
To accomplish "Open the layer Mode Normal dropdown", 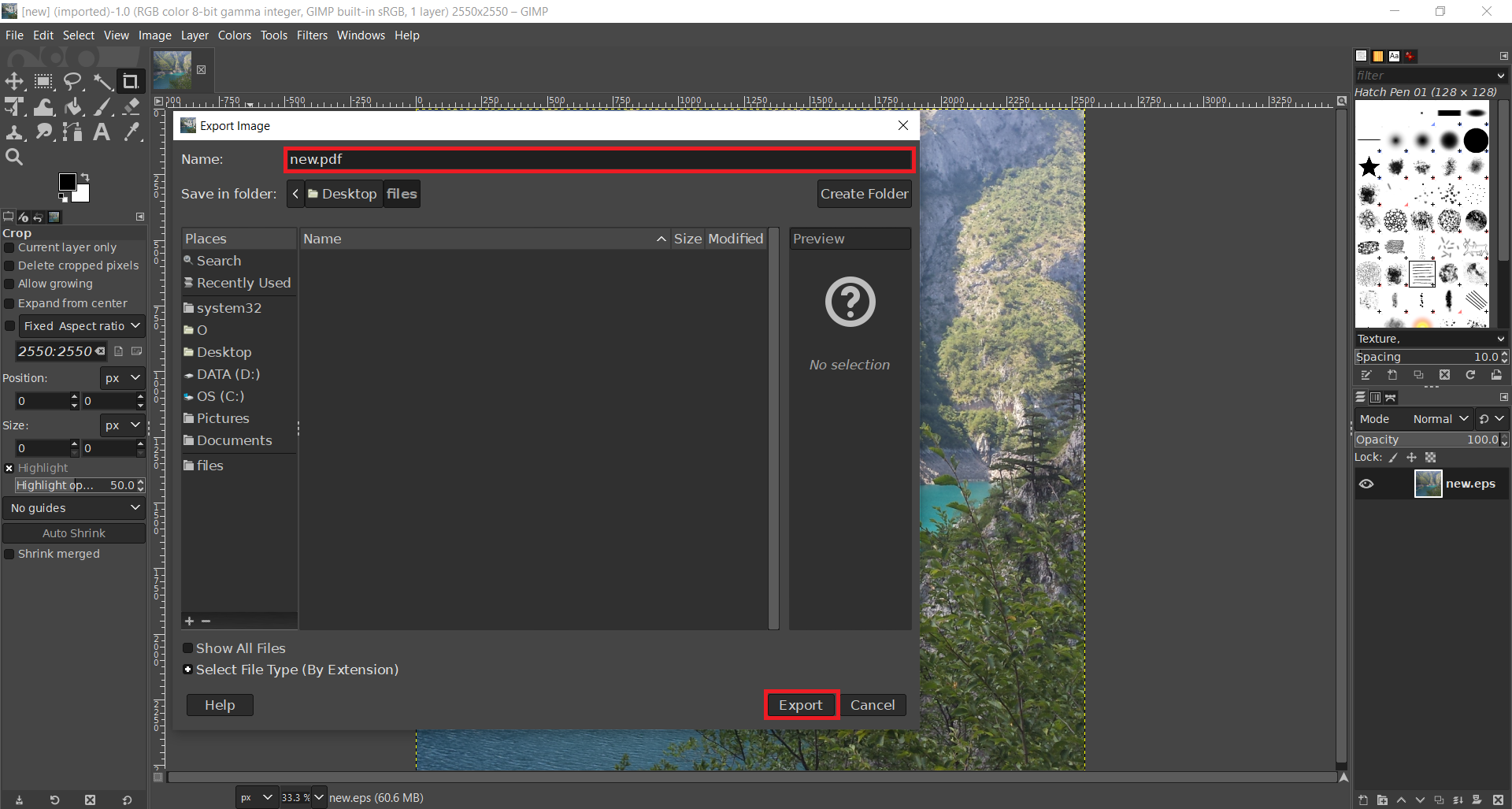I will [x=1440, y=419].
